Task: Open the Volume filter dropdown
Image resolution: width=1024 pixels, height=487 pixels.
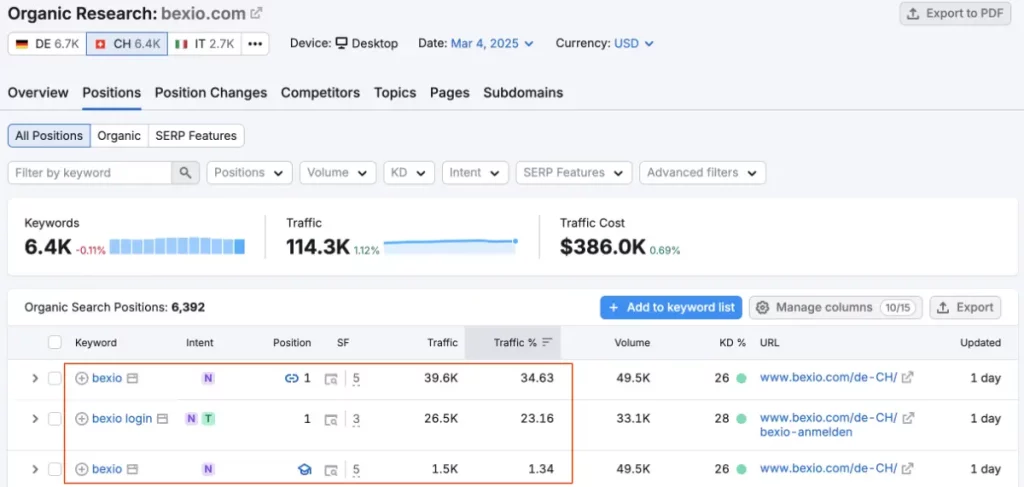Action: point(338,173)
